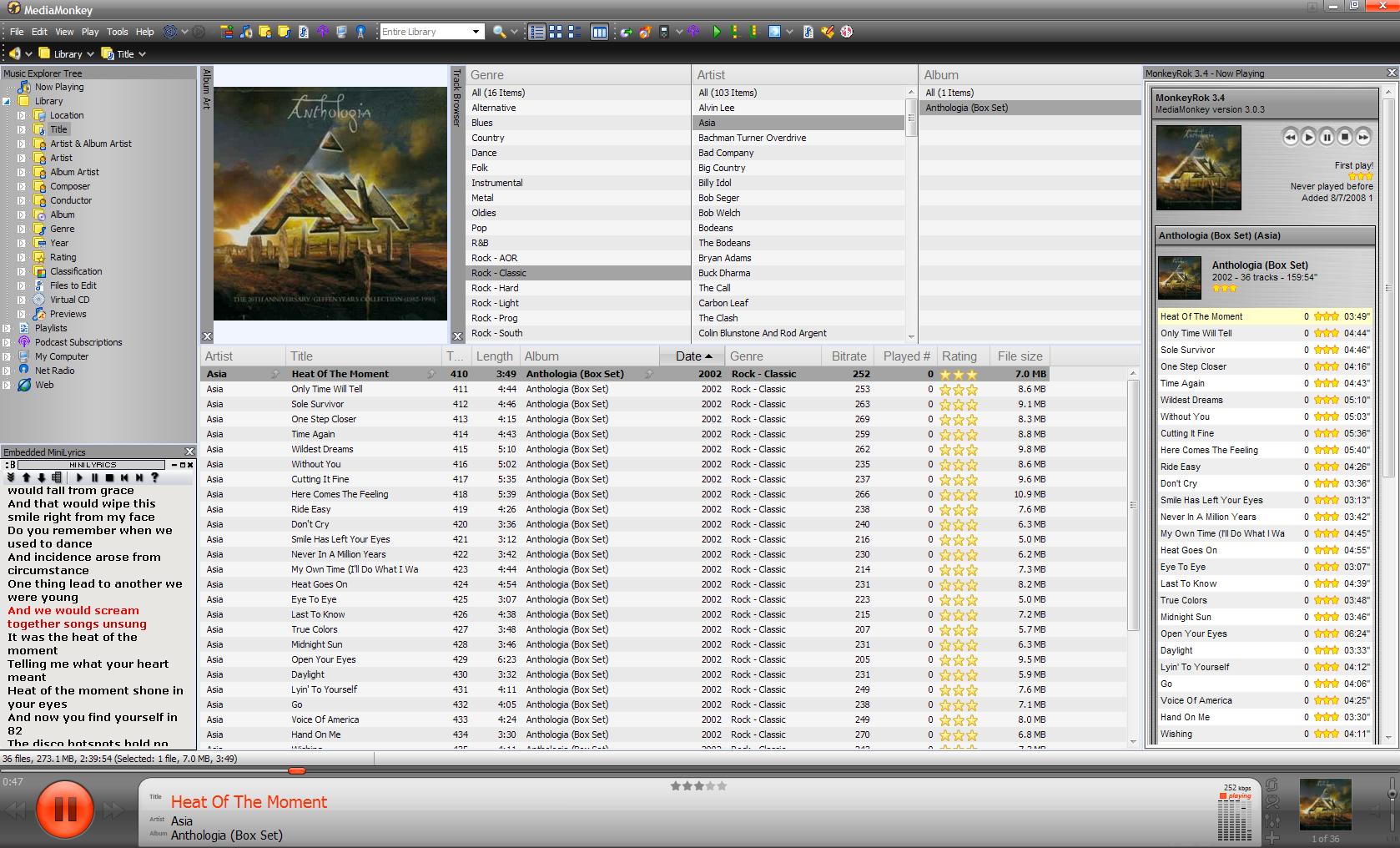This screenshot has height=848, width=1400.
Task: Collapse the Library tree node
Action: pos(7,101)
